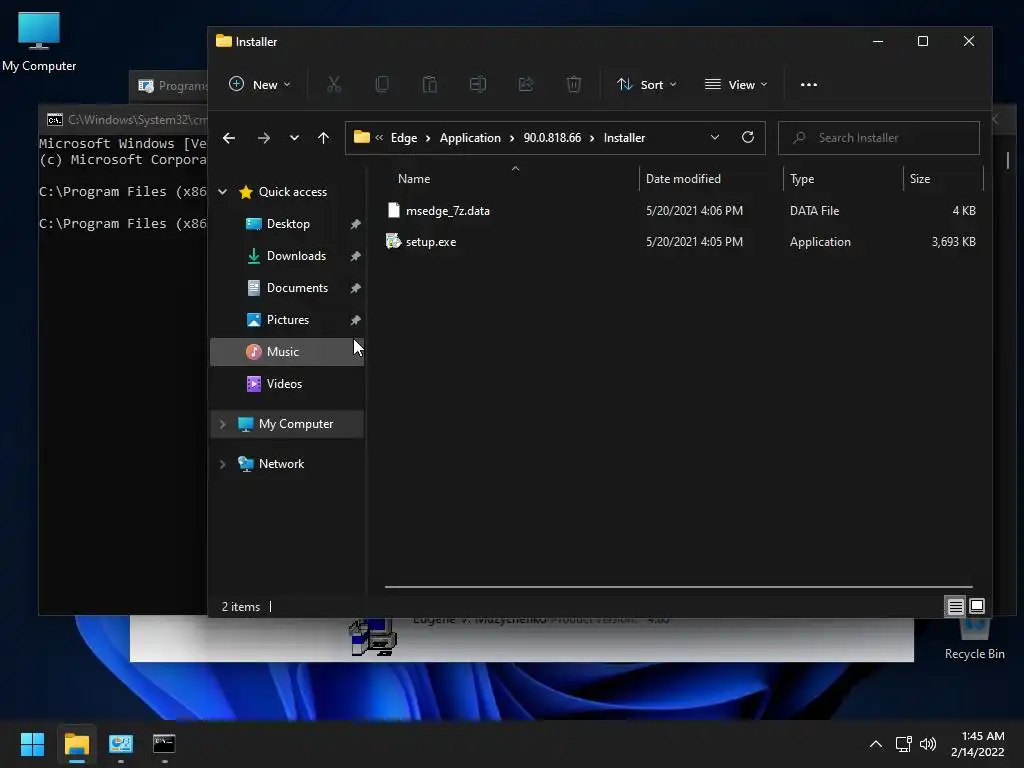
Task: Click the taskbar clock and date
Action: tap(978, 744)
